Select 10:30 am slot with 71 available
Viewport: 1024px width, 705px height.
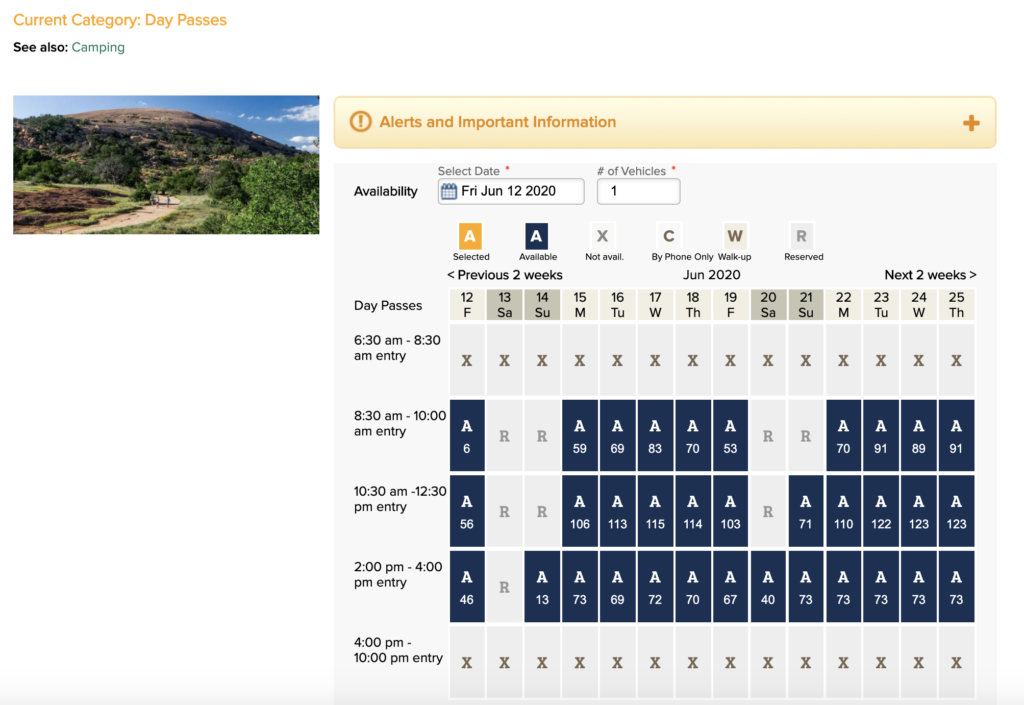pos(806,511)
